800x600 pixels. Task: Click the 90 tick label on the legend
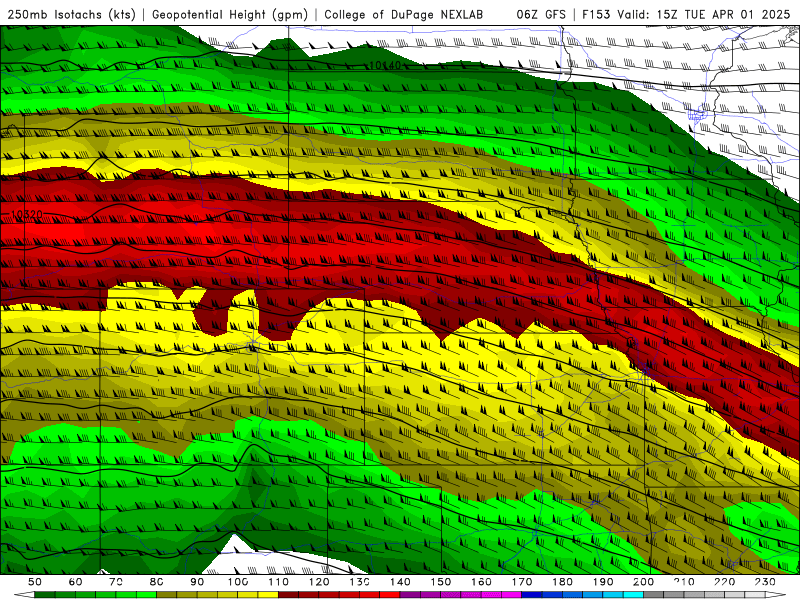coord(197,582)
